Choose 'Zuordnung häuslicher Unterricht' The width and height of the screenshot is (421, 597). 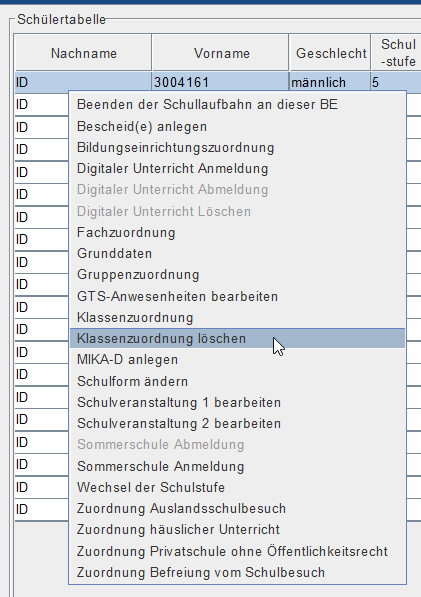coord(237,530)
